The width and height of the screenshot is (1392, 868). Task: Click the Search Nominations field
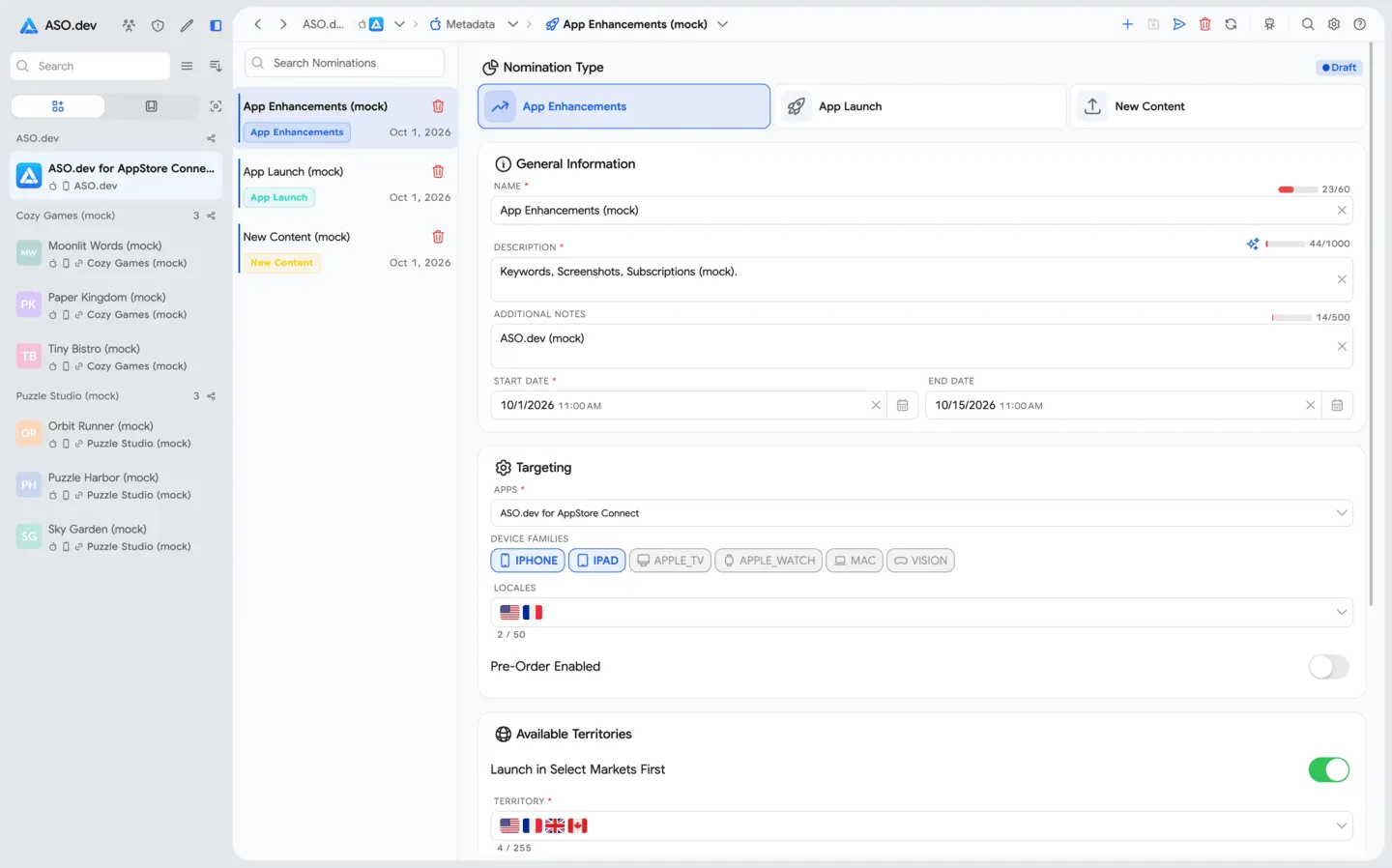(344, 63)
